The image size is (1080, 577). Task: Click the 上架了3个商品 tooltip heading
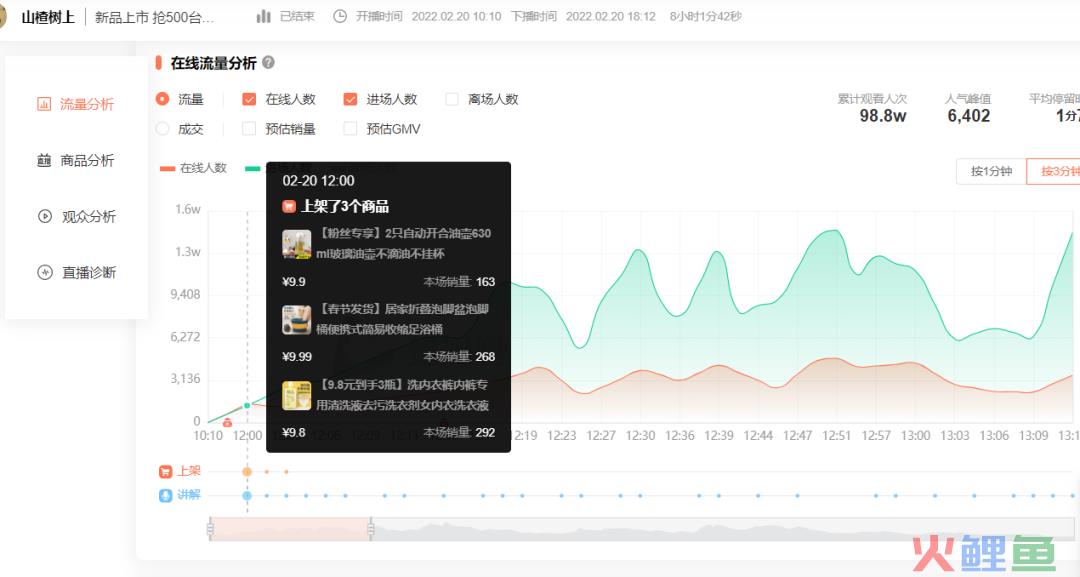[345, 206]
